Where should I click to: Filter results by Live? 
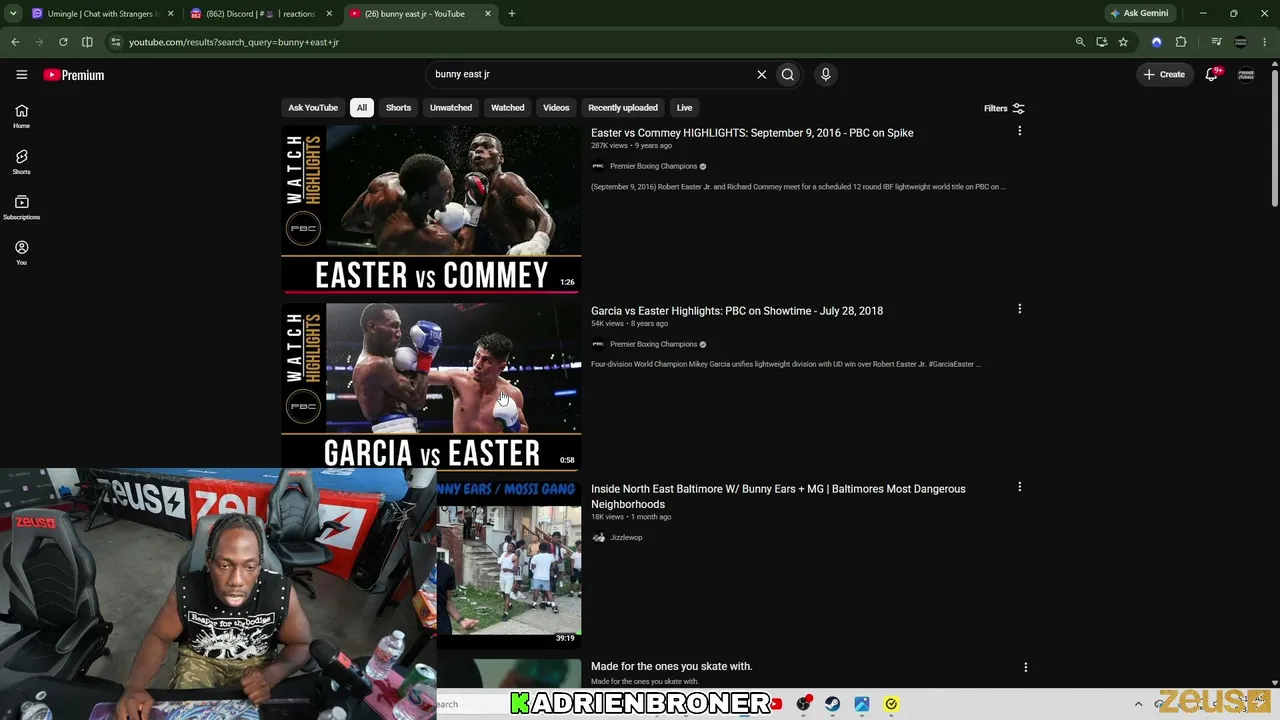(x=684, y=108)
